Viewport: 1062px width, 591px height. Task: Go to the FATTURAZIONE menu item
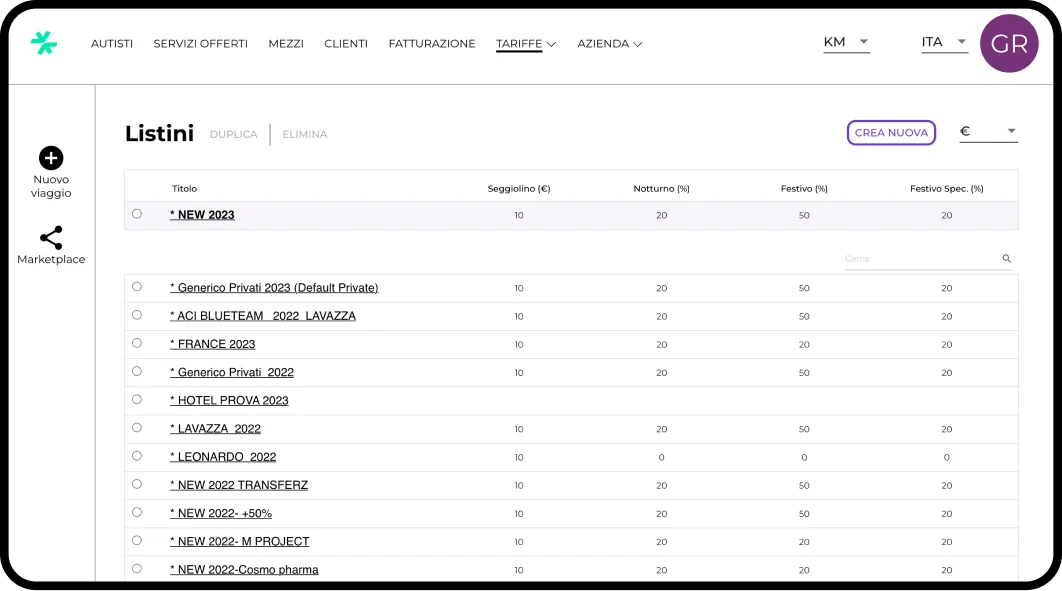click(x=432, y=44)
